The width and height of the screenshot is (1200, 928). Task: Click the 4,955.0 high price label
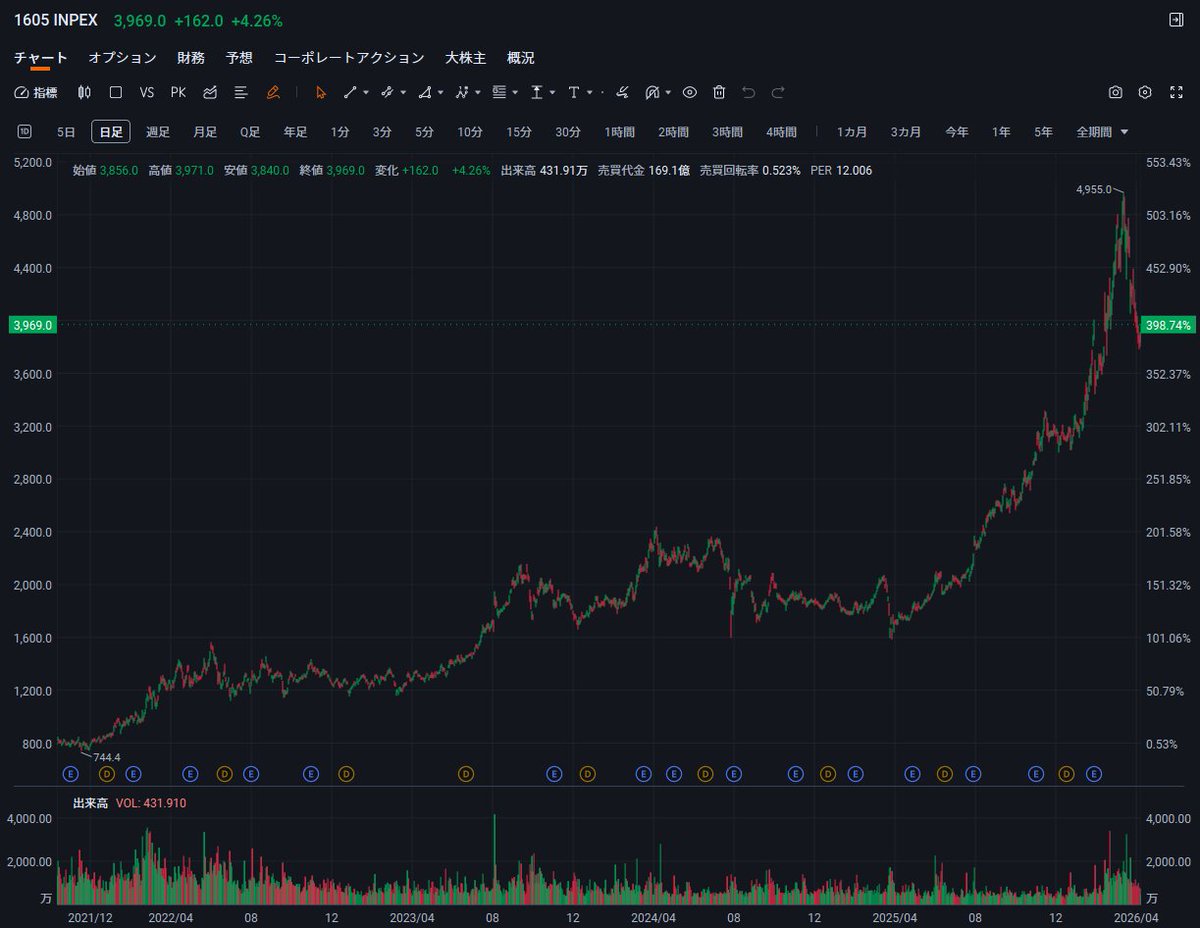point(1094,188)
